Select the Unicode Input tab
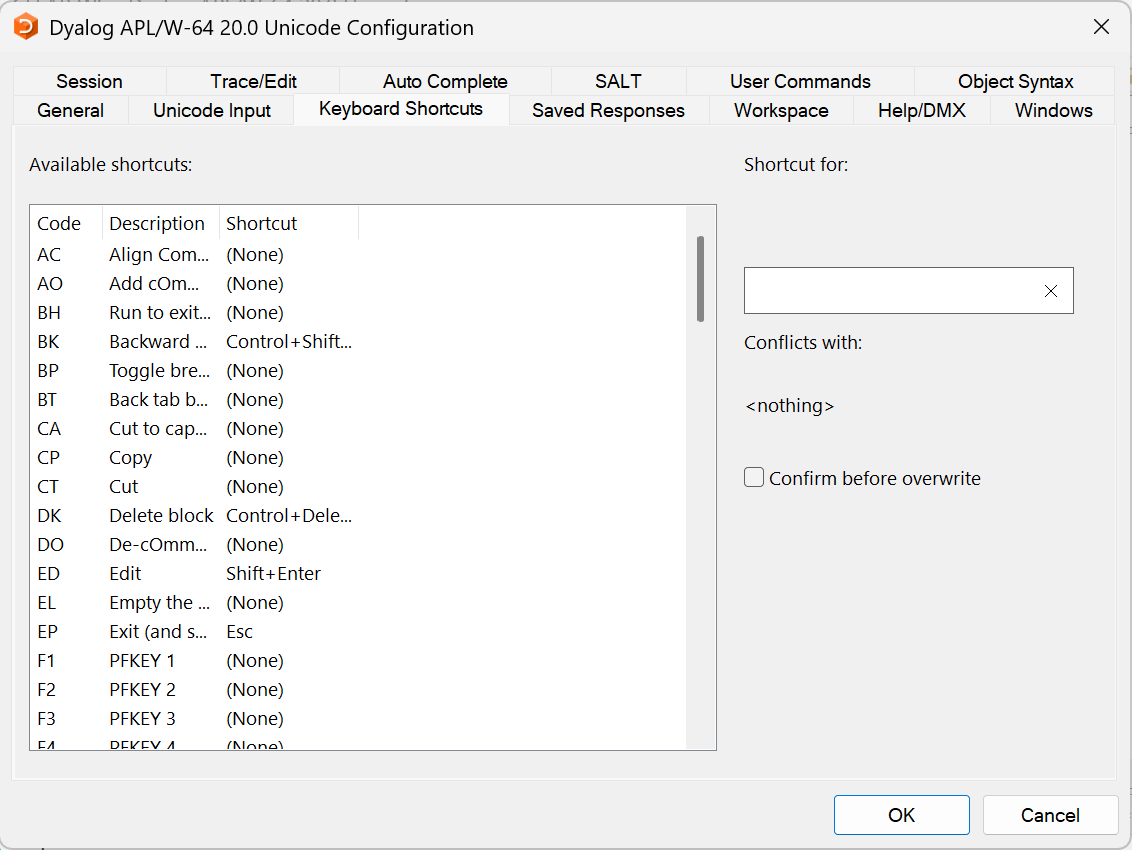This screenshot has height=850, width=1132. pos(210,110)
